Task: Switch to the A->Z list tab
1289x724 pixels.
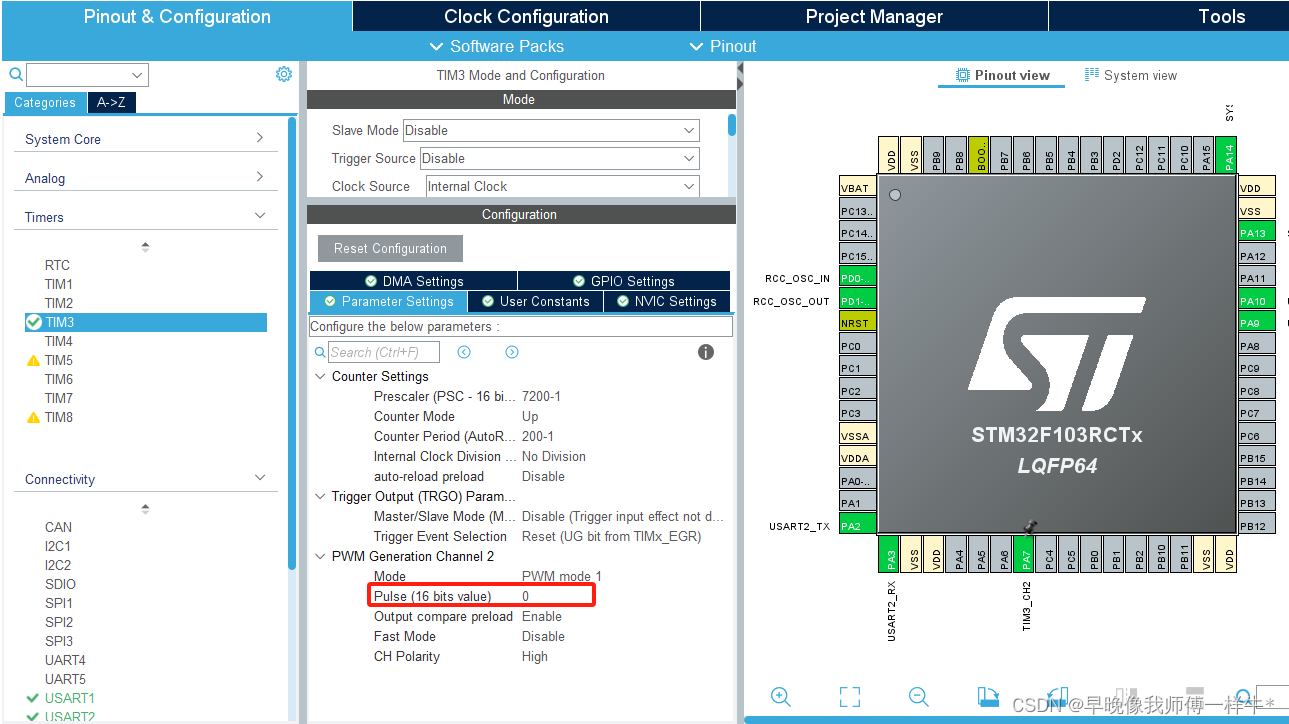Action: click(112, 102)
